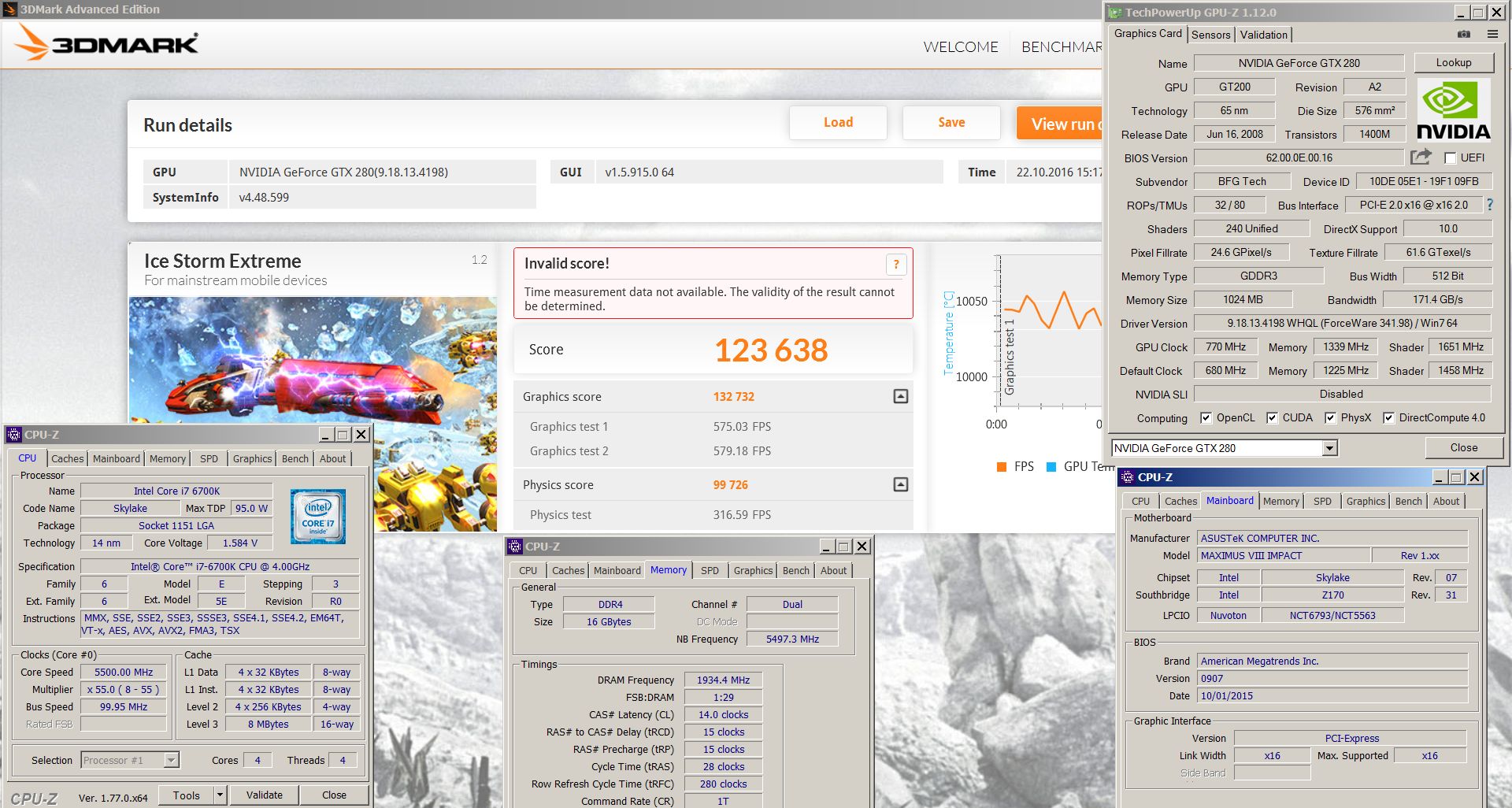Viewport: 1512px width, 808px height.
Task: Click the CPU-Z Mainboard window title icon
Action: pos(1128,476)
